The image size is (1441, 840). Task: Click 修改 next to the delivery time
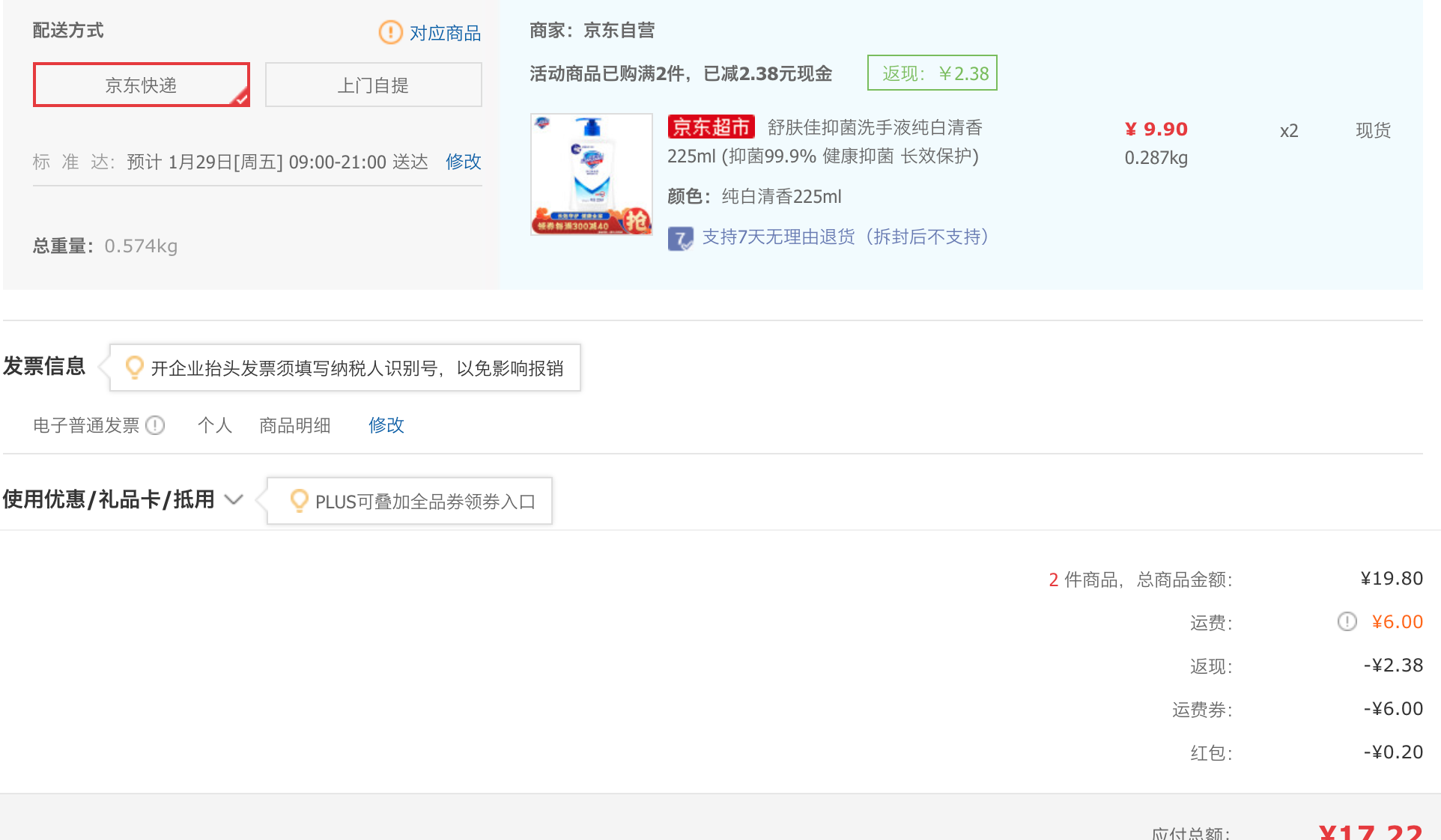(464, 162)
